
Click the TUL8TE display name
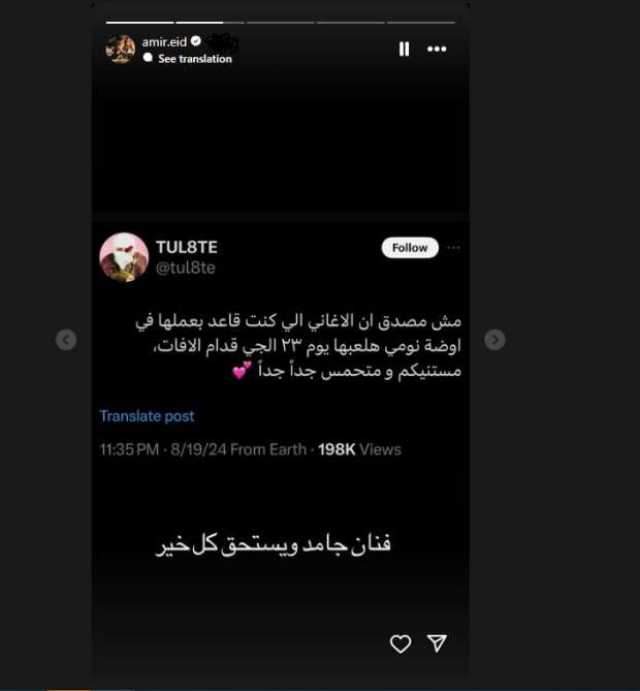(x=186, y=247)
